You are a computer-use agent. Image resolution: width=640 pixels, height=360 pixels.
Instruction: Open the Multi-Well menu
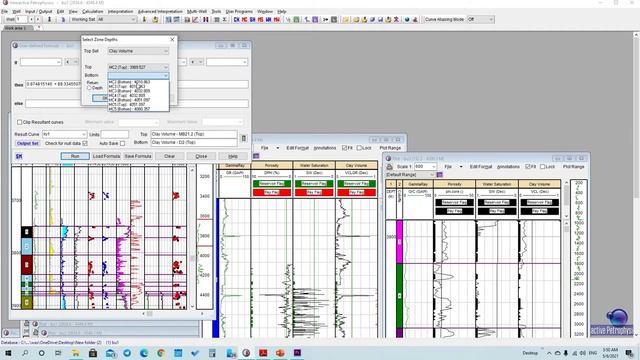coord(197,11)
